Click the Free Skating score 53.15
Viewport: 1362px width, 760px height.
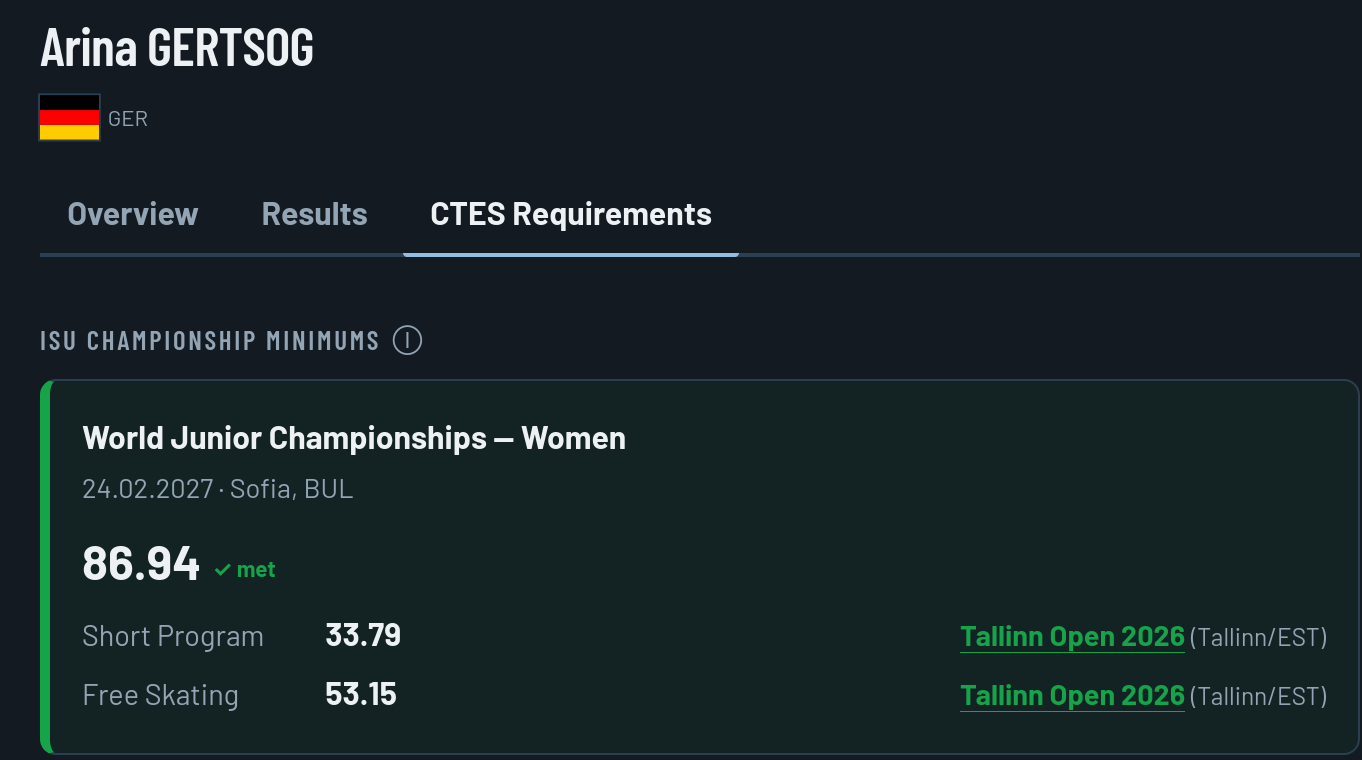[361, 694]
